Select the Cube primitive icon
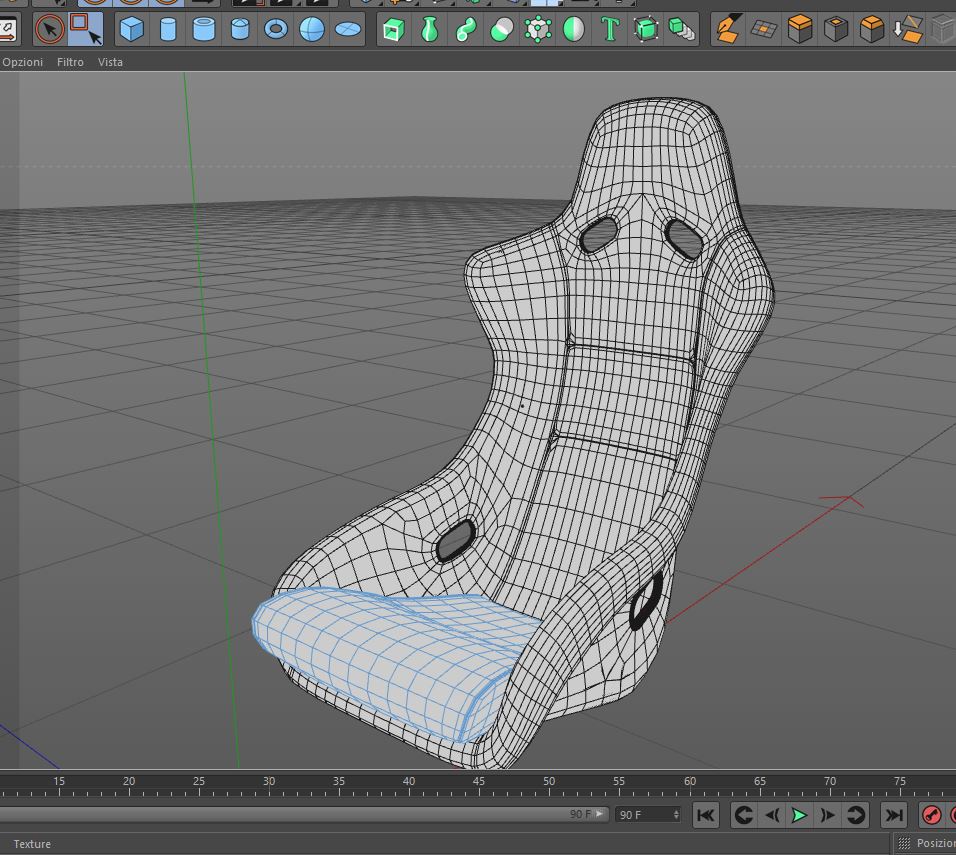956x855 pixels. 132,29
